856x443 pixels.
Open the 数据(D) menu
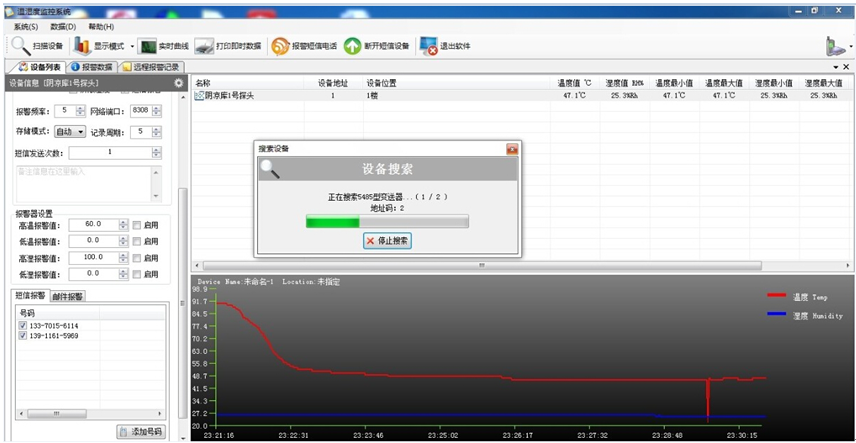coord(63,26)
